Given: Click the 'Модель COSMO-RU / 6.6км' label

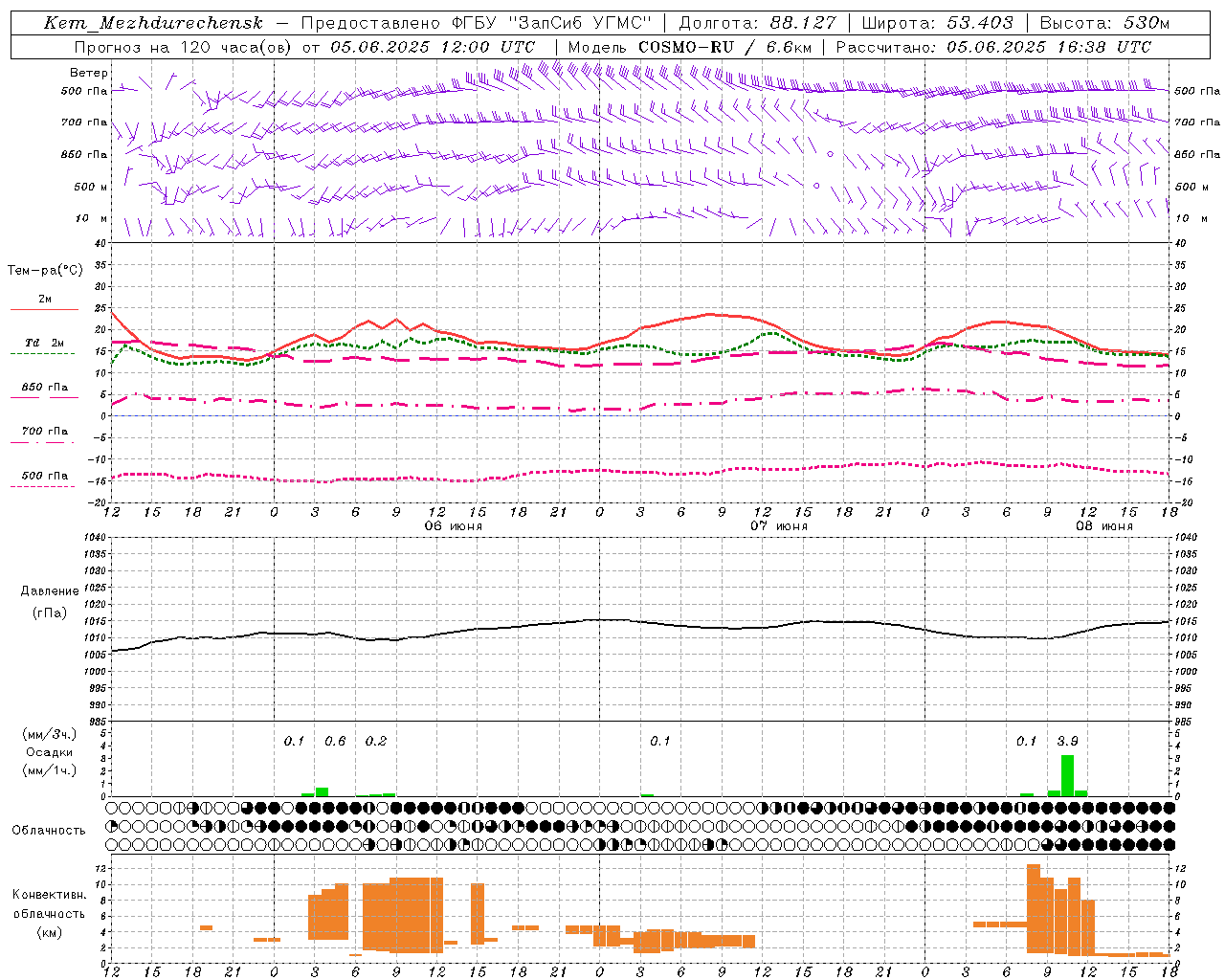Looking at the screenshot, I should [690, 47].
